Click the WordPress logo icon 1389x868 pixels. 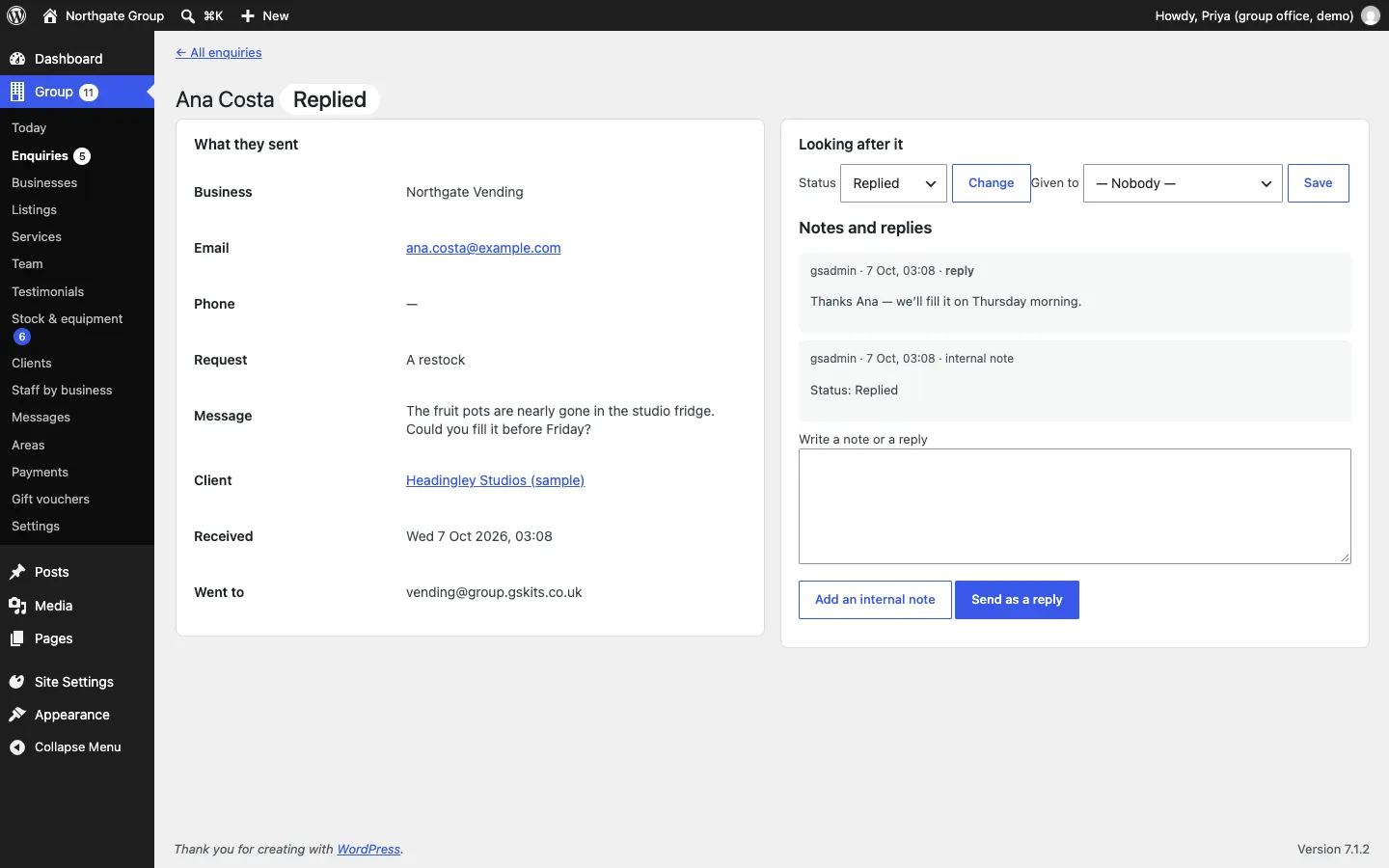pos(16,15)
